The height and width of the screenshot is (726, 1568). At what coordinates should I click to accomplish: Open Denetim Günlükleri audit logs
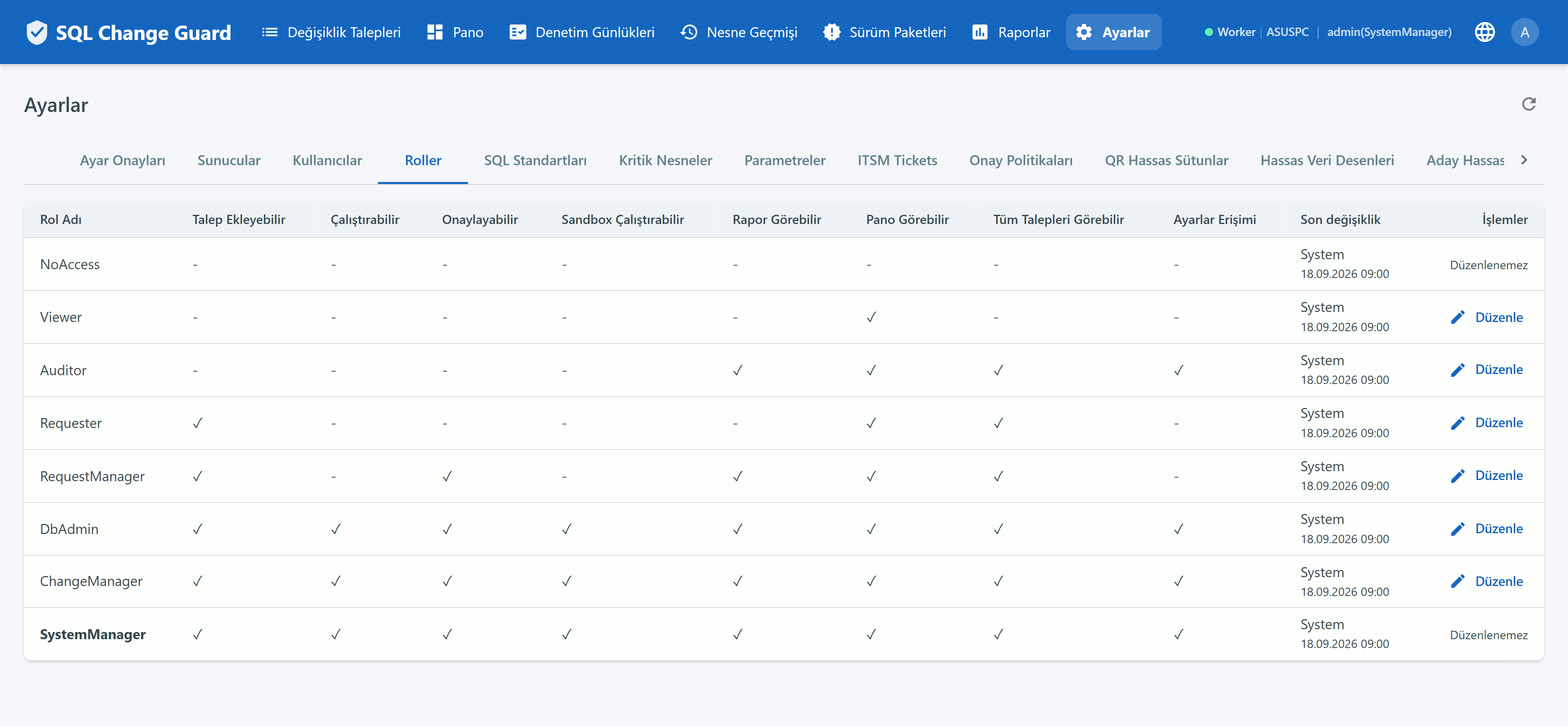click(582, 32)
